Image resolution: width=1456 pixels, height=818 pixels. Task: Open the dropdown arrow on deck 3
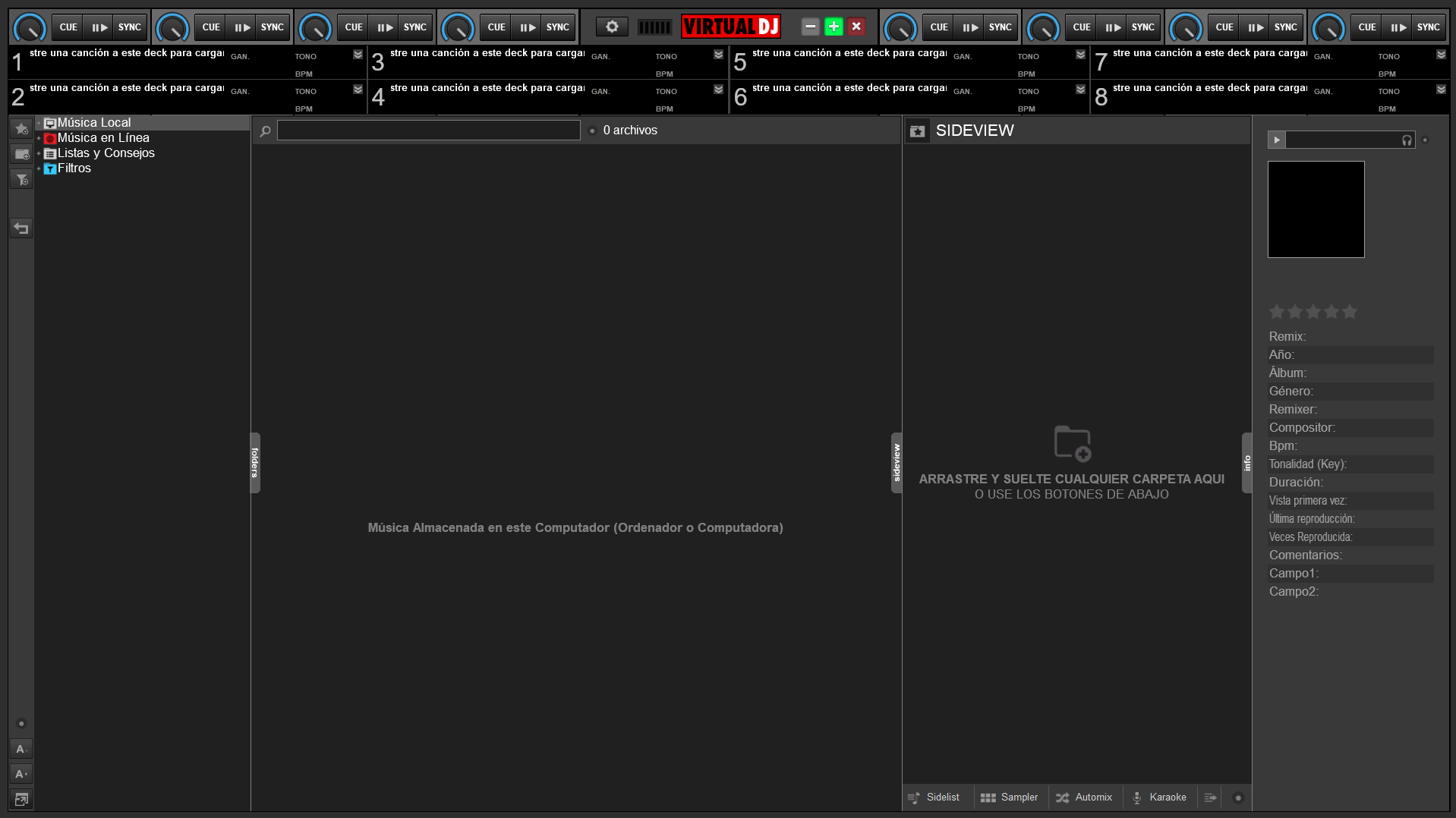point(718,55)
